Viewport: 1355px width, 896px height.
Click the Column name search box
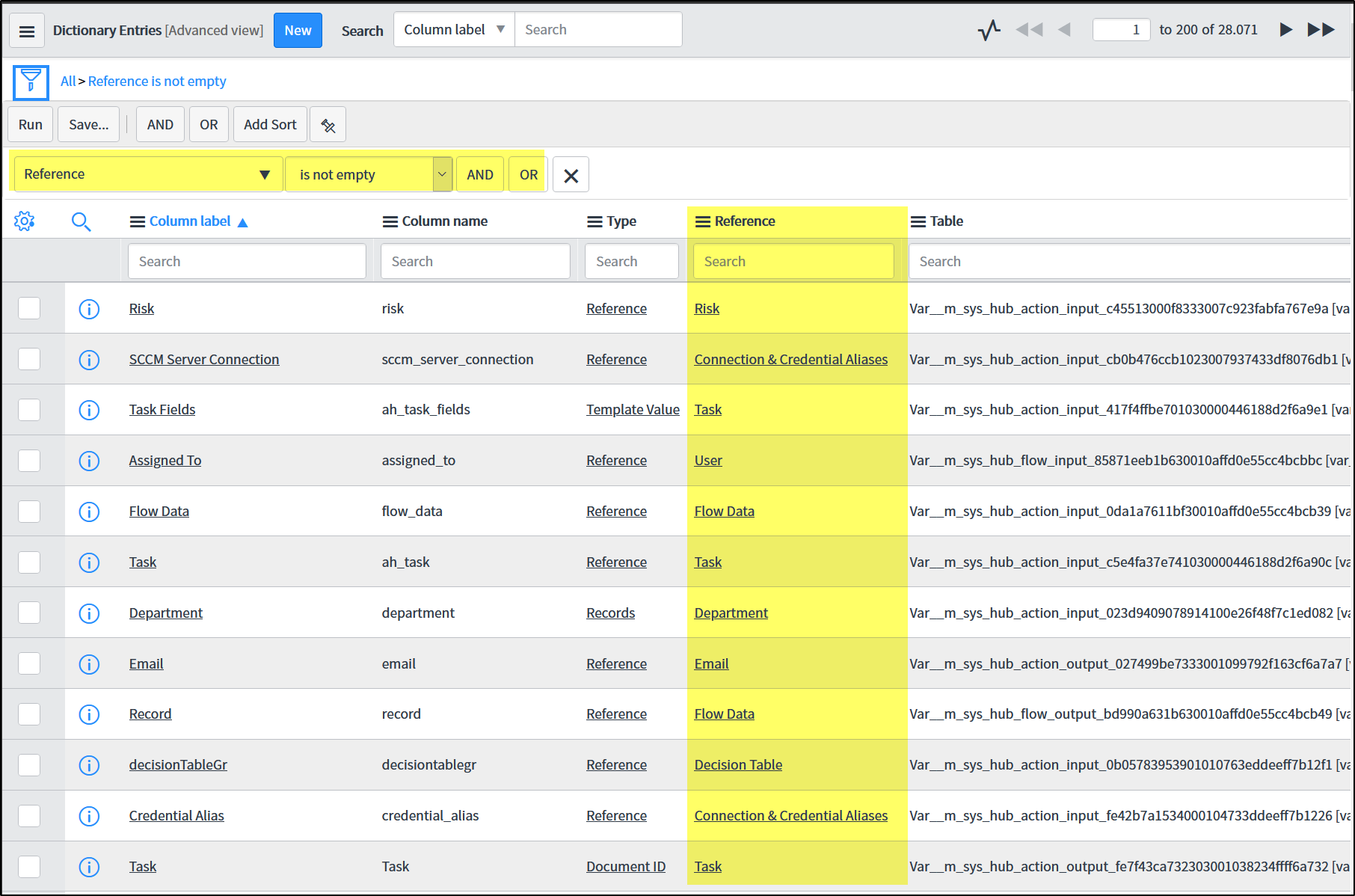click(475, 262)
